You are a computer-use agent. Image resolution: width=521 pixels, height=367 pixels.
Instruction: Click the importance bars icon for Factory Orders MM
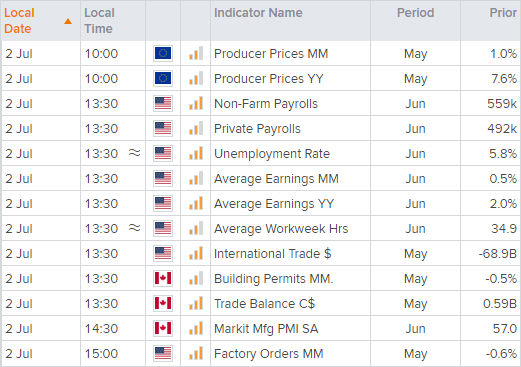point(196,353)
